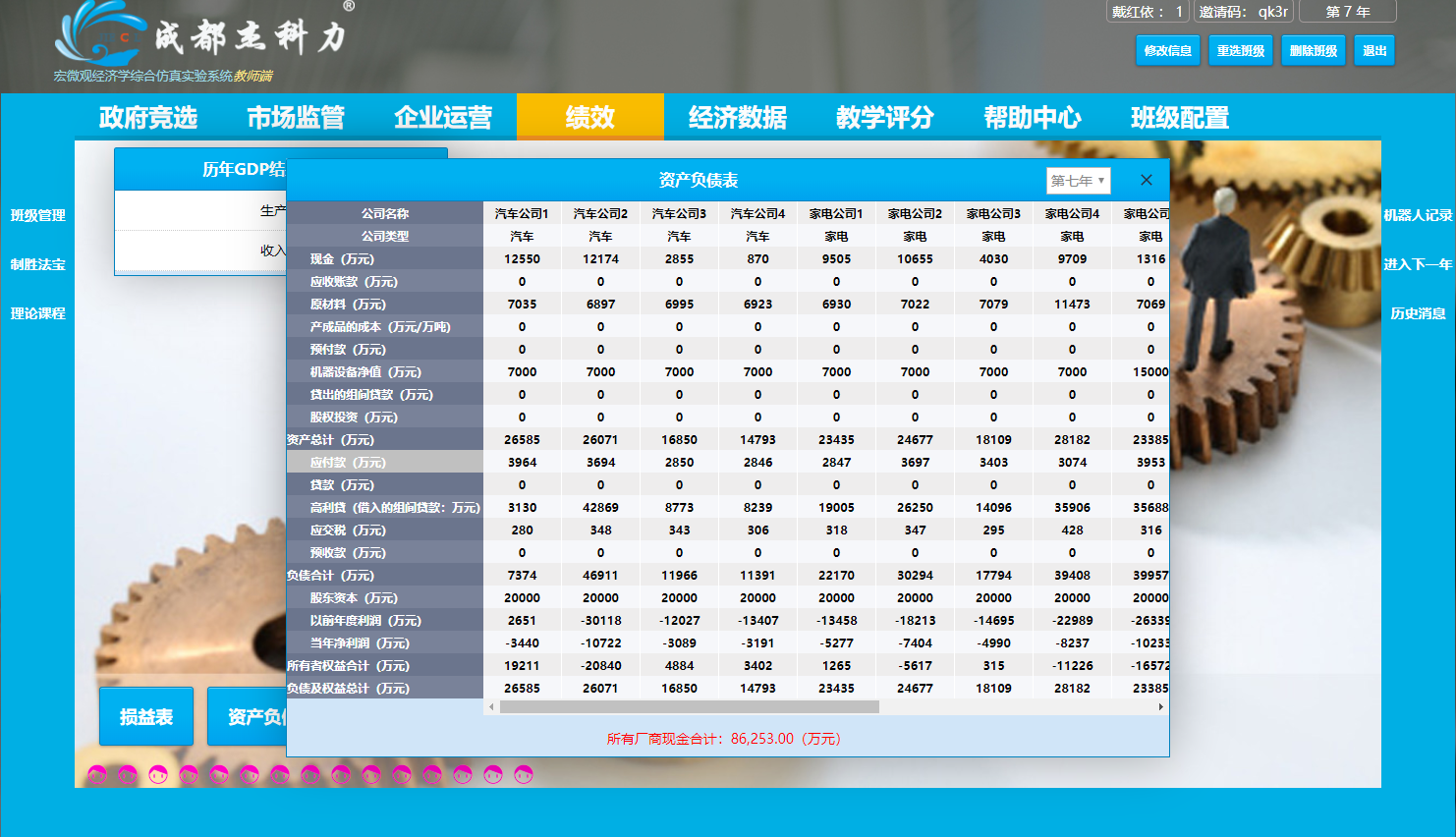1456x837 pixels.
Task: Click the 修改信息 button
Action: click(x=1167, y=51)
